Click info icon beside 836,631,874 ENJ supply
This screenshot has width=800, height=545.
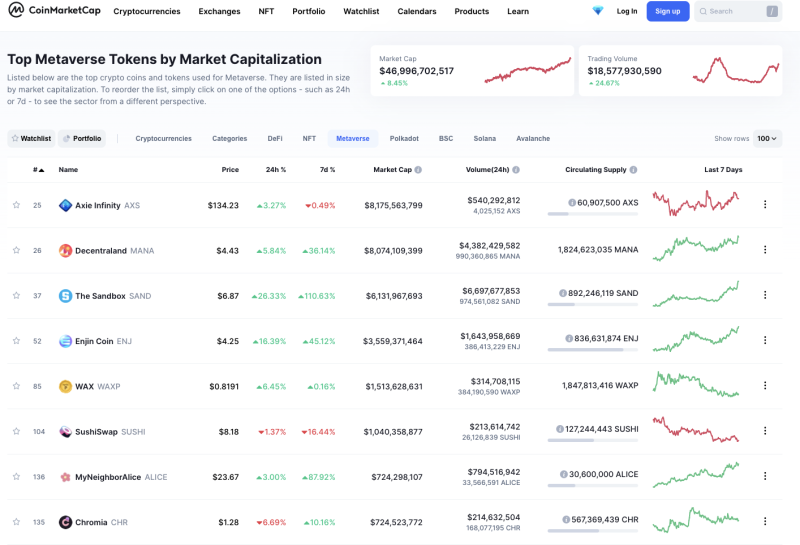pos(569,338)
